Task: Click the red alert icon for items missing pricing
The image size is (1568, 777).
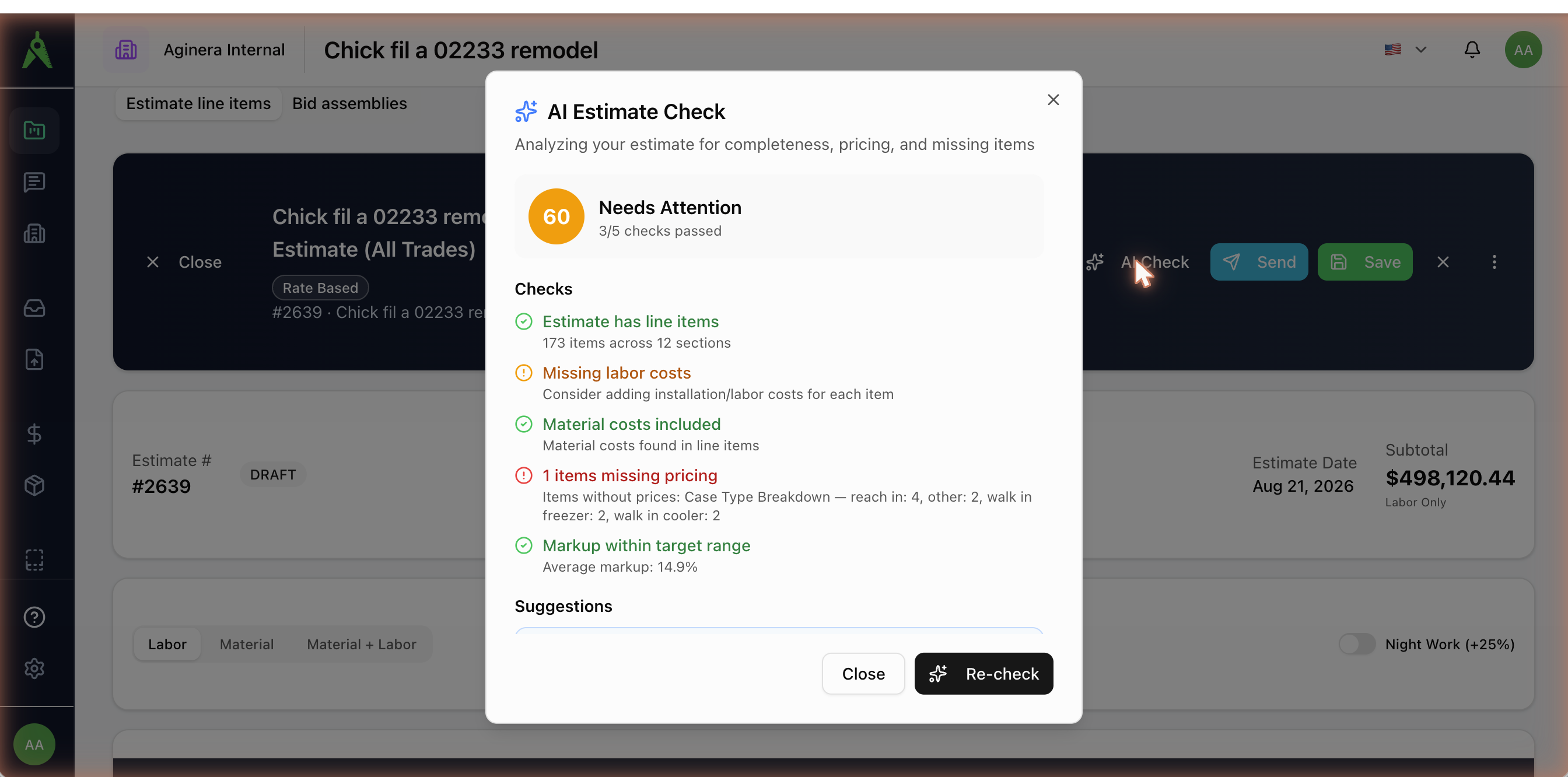Action: point(523,475)
